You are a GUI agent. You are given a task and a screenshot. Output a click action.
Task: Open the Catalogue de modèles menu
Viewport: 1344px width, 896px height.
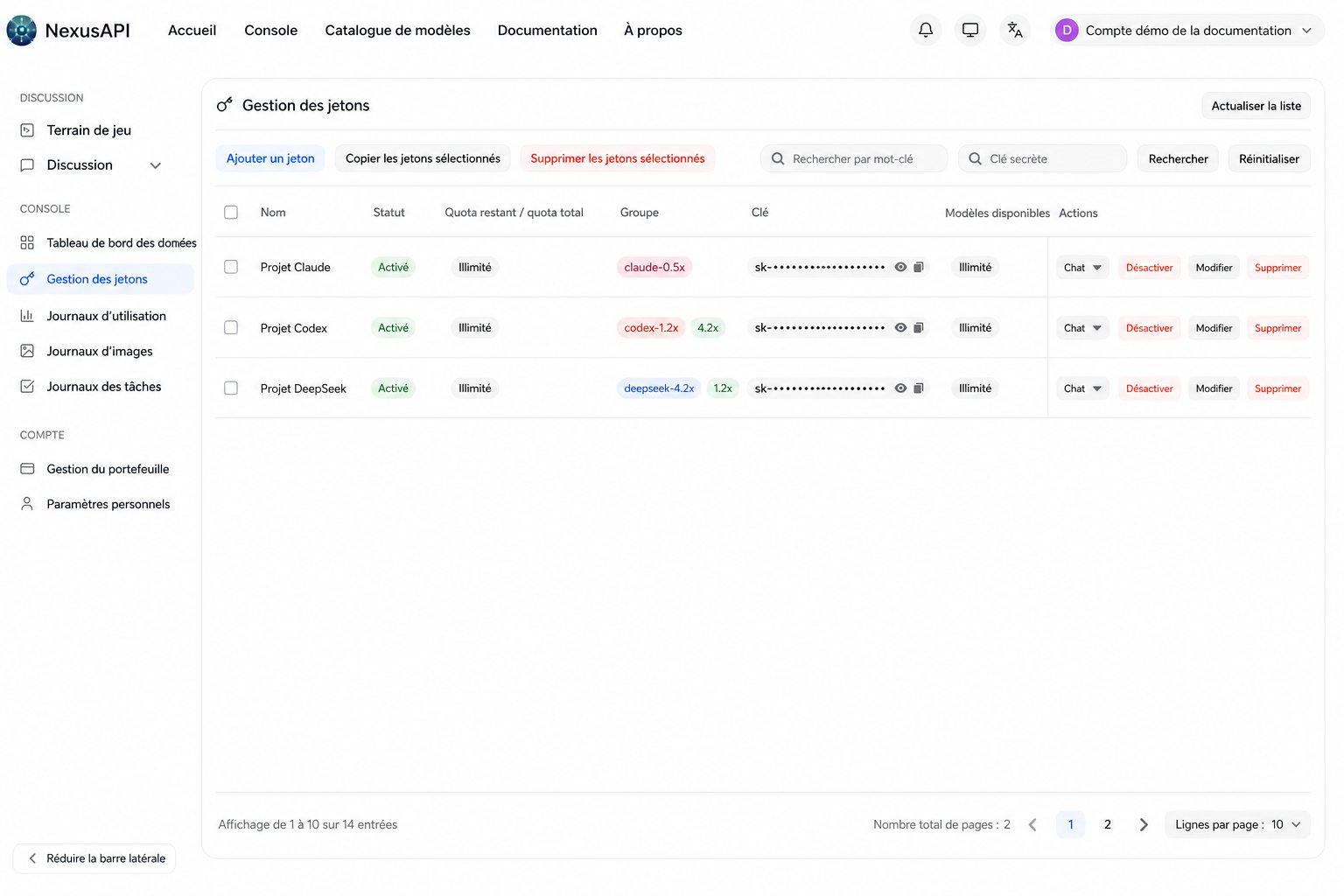coord(397,30)
